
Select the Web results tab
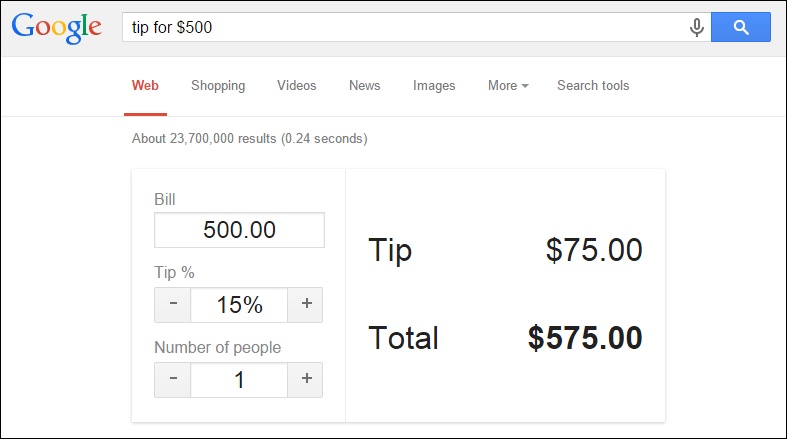[x=145, y=85]
